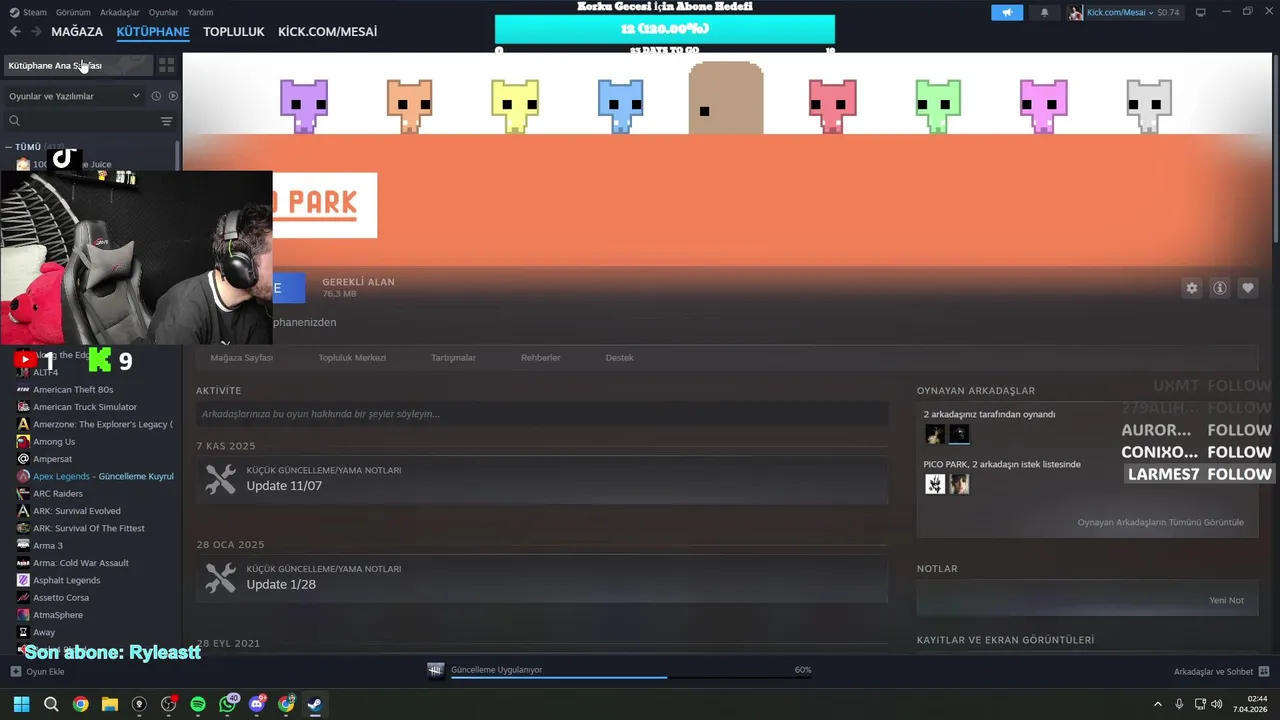Screen dimensions: 1280x720
Task: Toggle ready-to-play filter icon
Action: [x=173, y=96]
